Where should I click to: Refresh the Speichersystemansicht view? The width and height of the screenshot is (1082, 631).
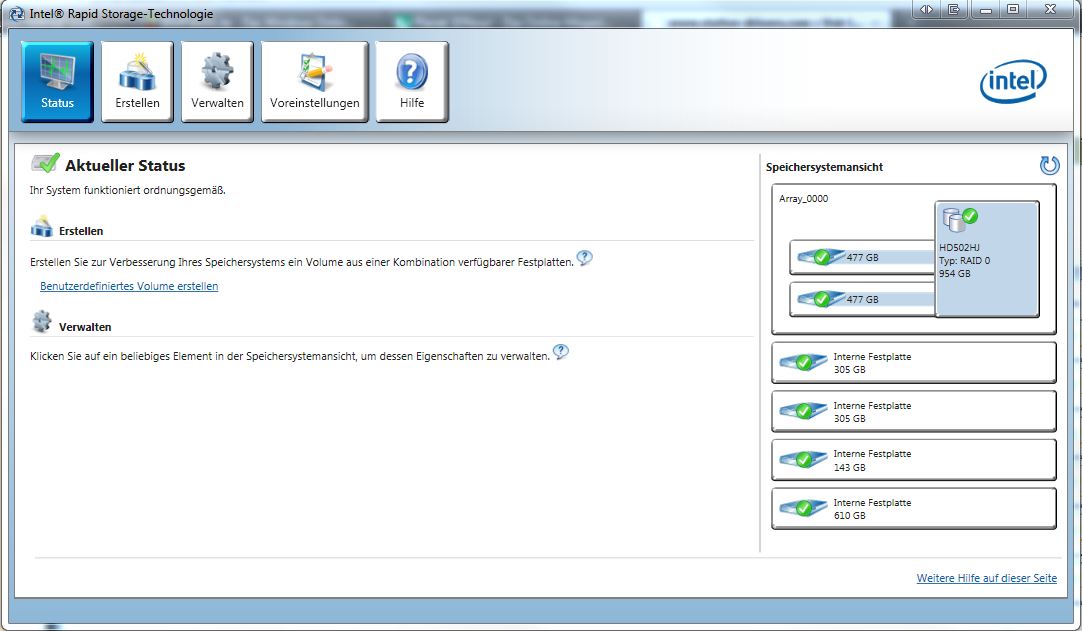(x=1049, y=165)
